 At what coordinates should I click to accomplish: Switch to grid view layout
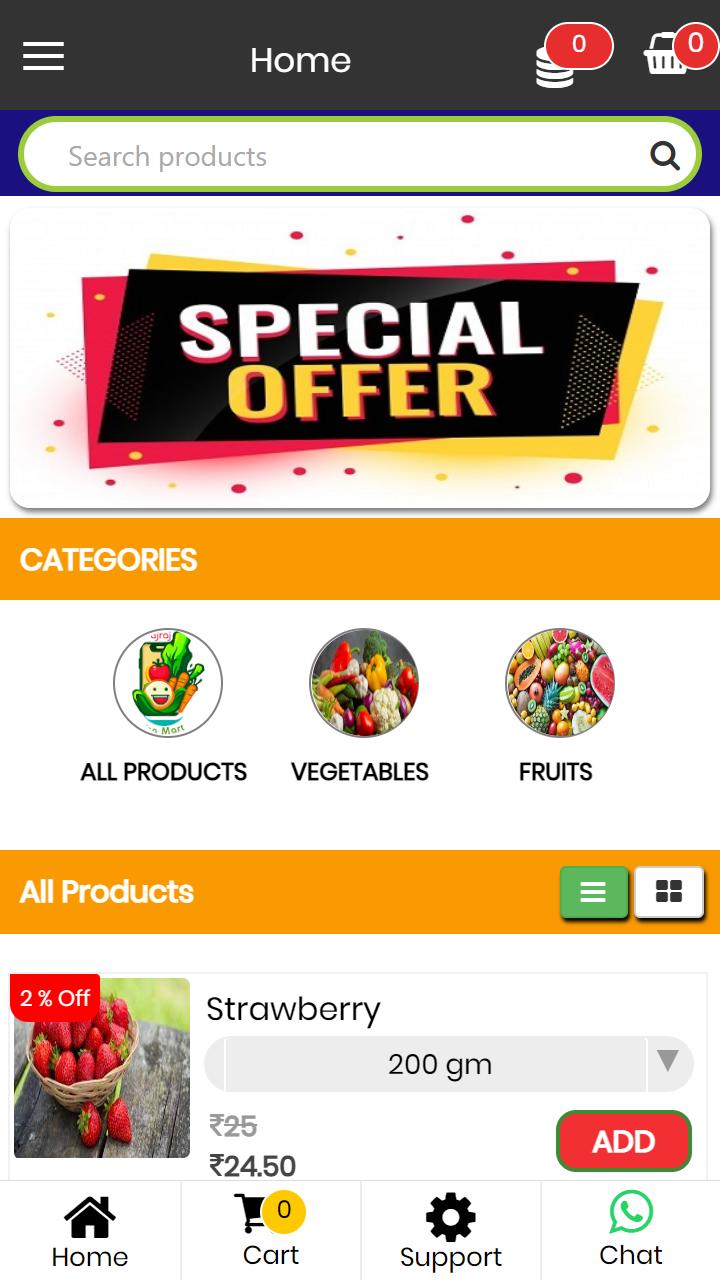point(669,891)
